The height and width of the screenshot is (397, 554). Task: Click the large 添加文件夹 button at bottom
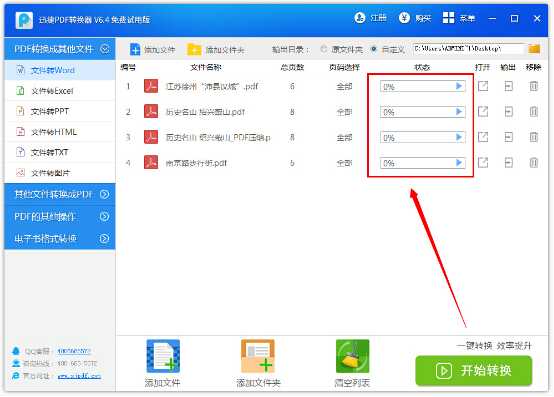(258, 363)
